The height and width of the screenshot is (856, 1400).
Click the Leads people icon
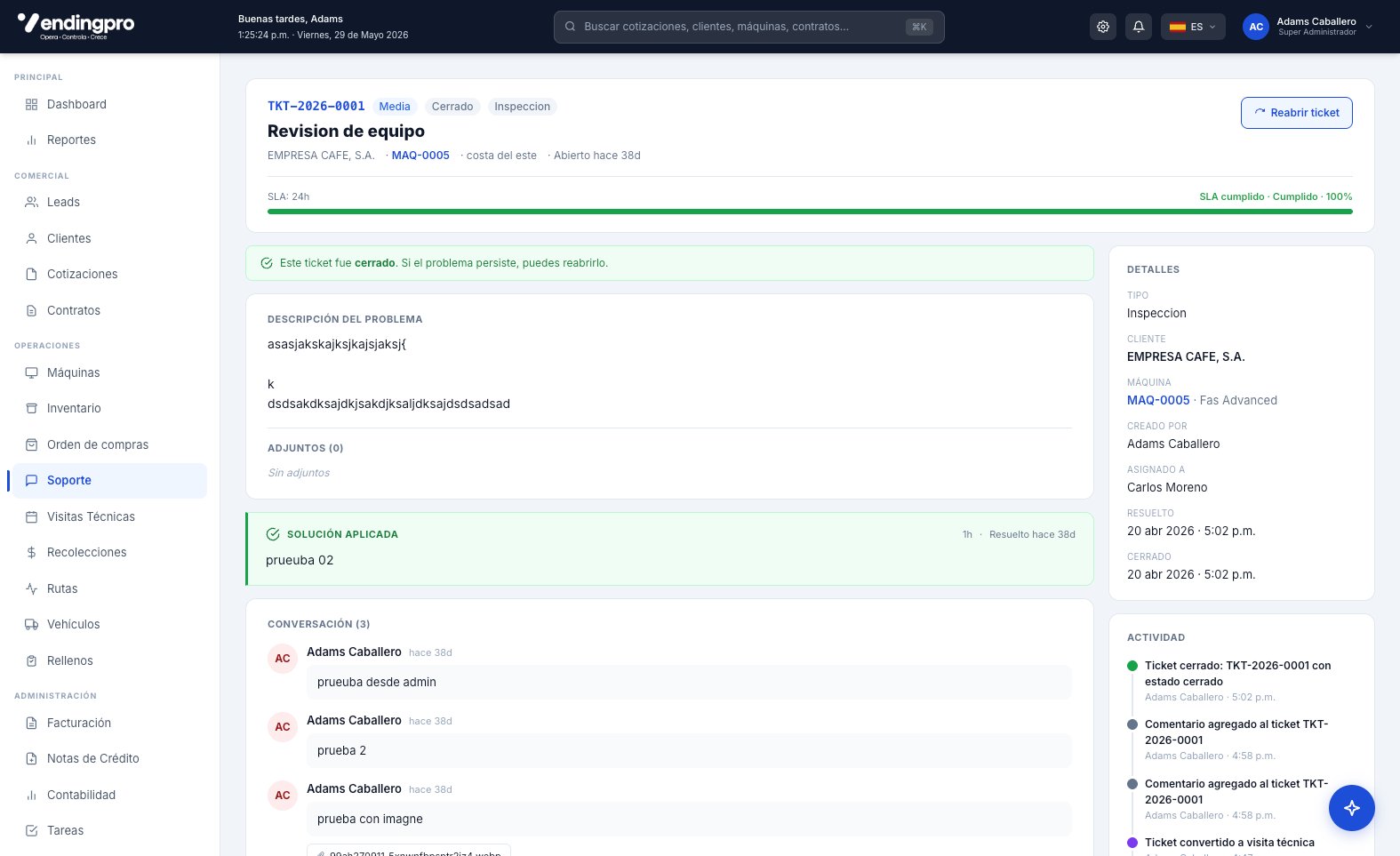tap(31, 203)
